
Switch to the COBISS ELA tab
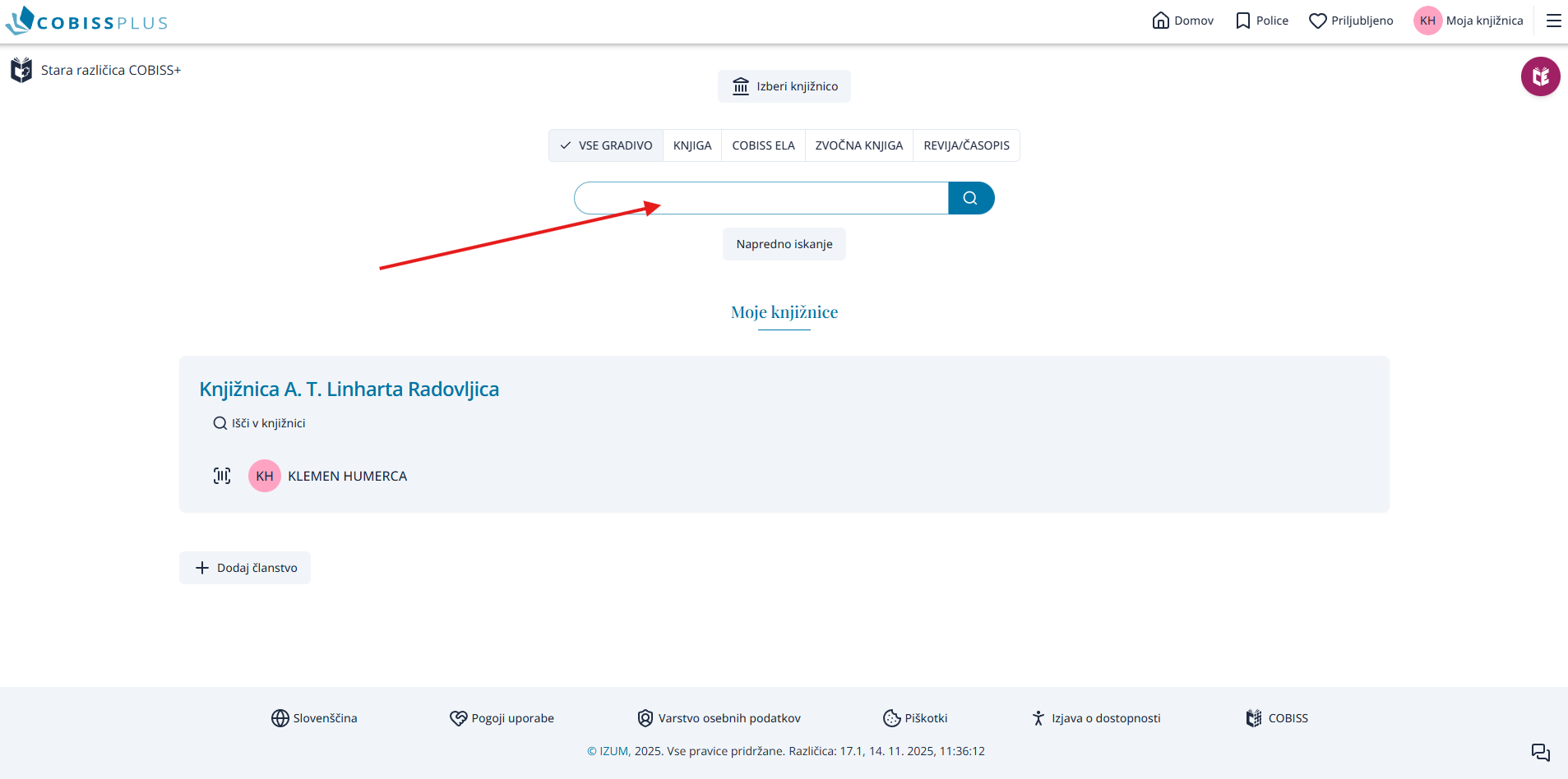coord(763,145)
